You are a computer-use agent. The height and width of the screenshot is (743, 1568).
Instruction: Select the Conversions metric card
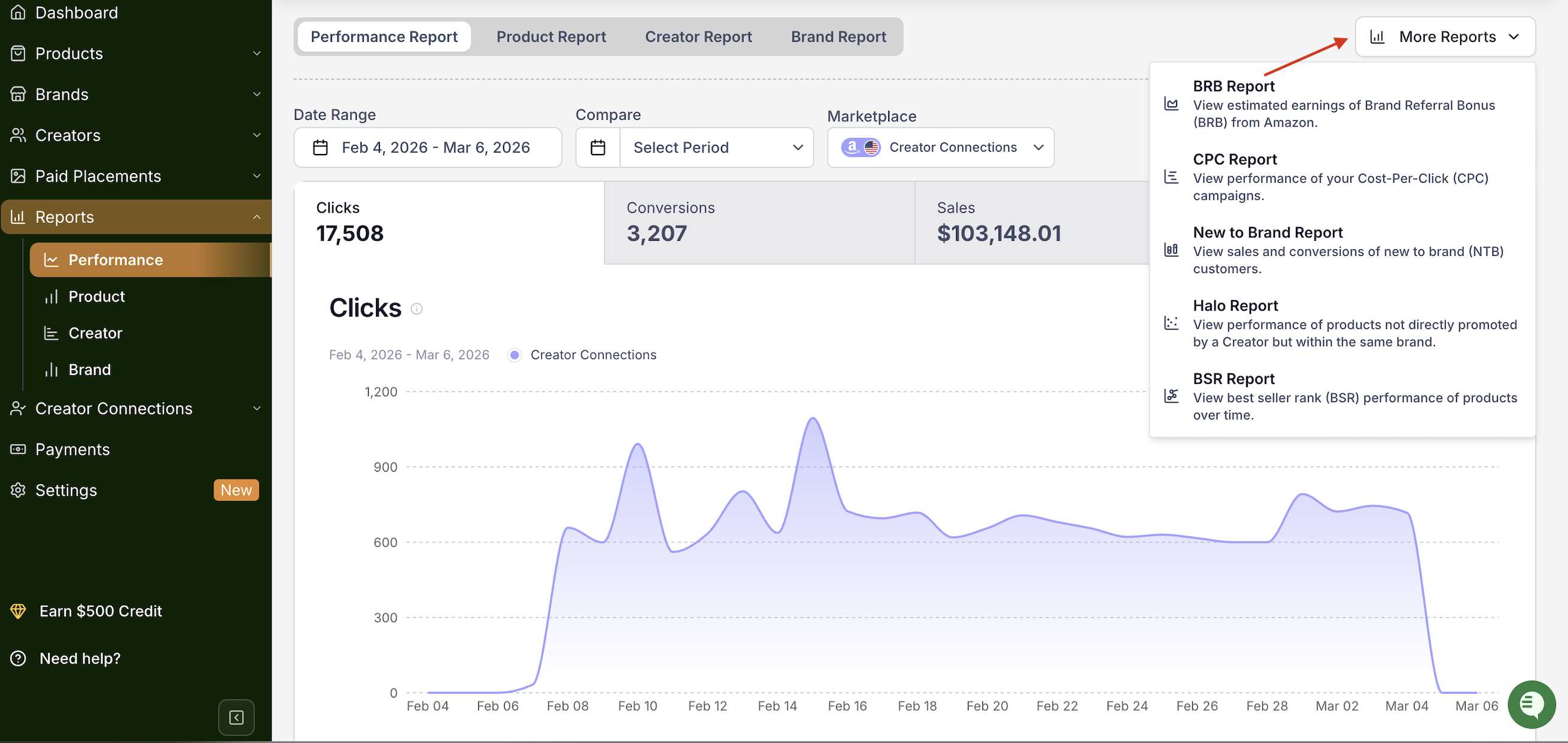[x=759, y=222]
